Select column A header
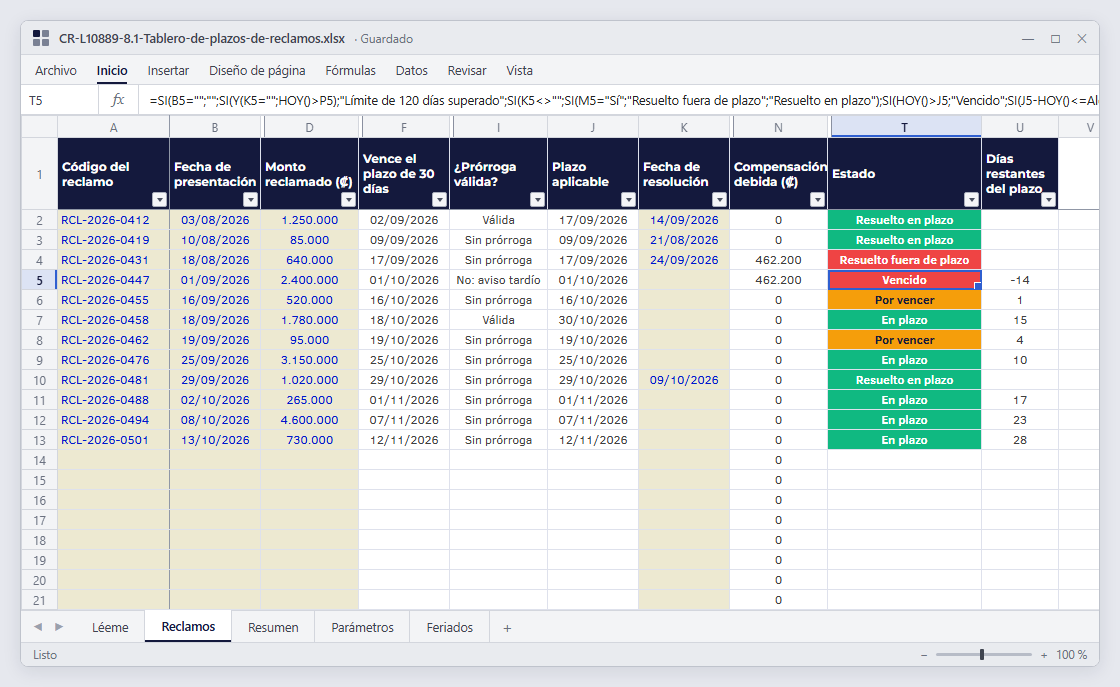The width and height of the screenshot is (1120, 687). click(114, 127)
